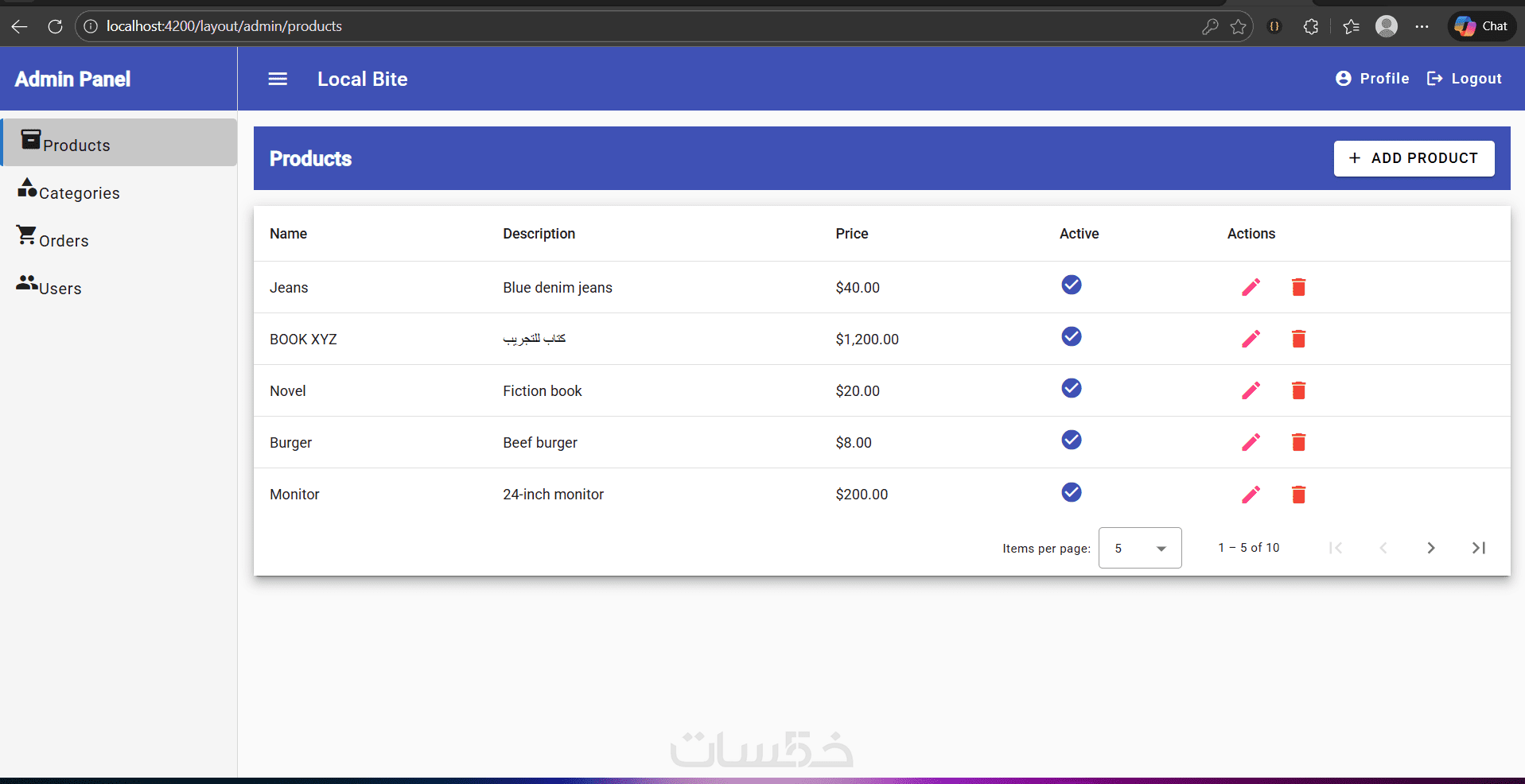Toggle the Burger active checkmark
Screen dimensions: 1525x784
point(1072,440)
